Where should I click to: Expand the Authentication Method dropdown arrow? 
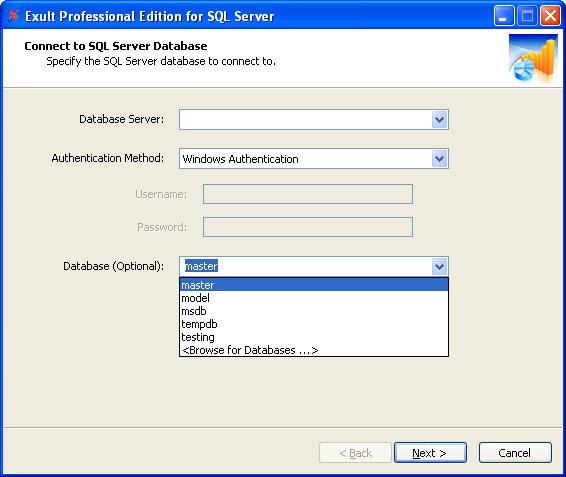coord(439,159)
